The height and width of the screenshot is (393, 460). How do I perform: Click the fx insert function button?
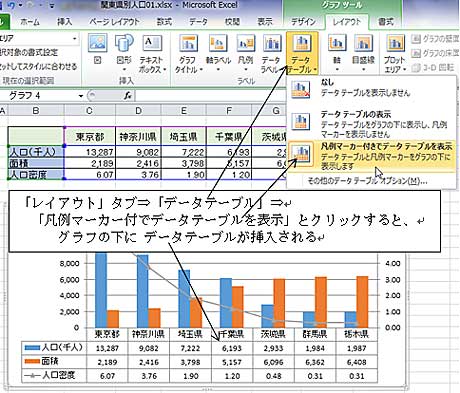pos(128,96)
